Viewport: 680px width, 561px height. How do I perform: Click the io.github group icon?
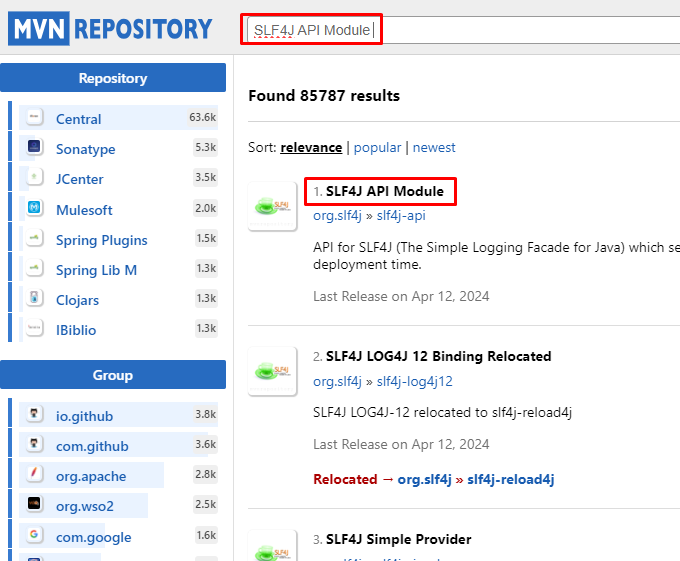[34, 414]
